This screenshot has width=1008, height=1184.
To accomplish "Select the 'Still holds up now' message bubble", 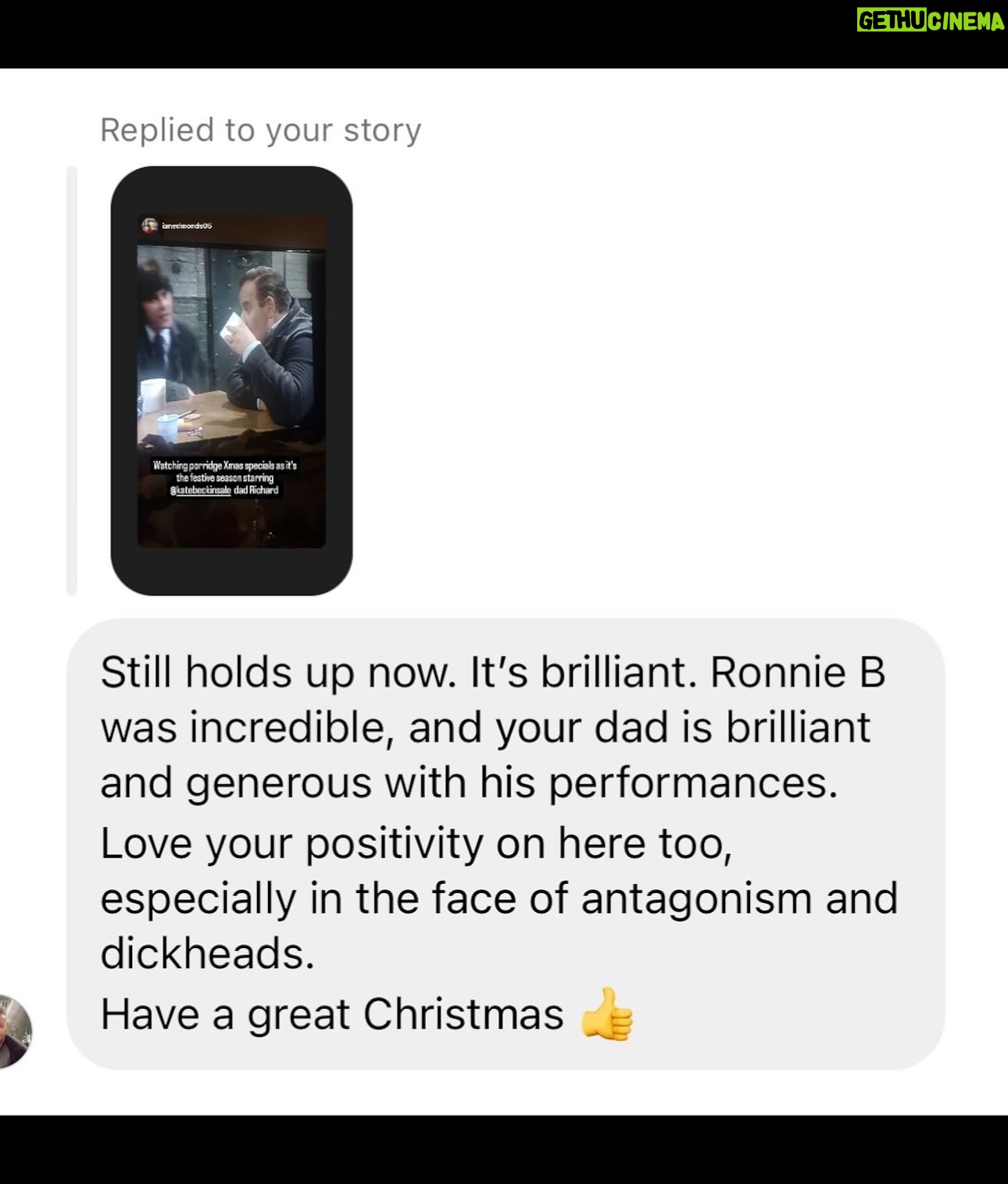I will click(x=506, y=844).
